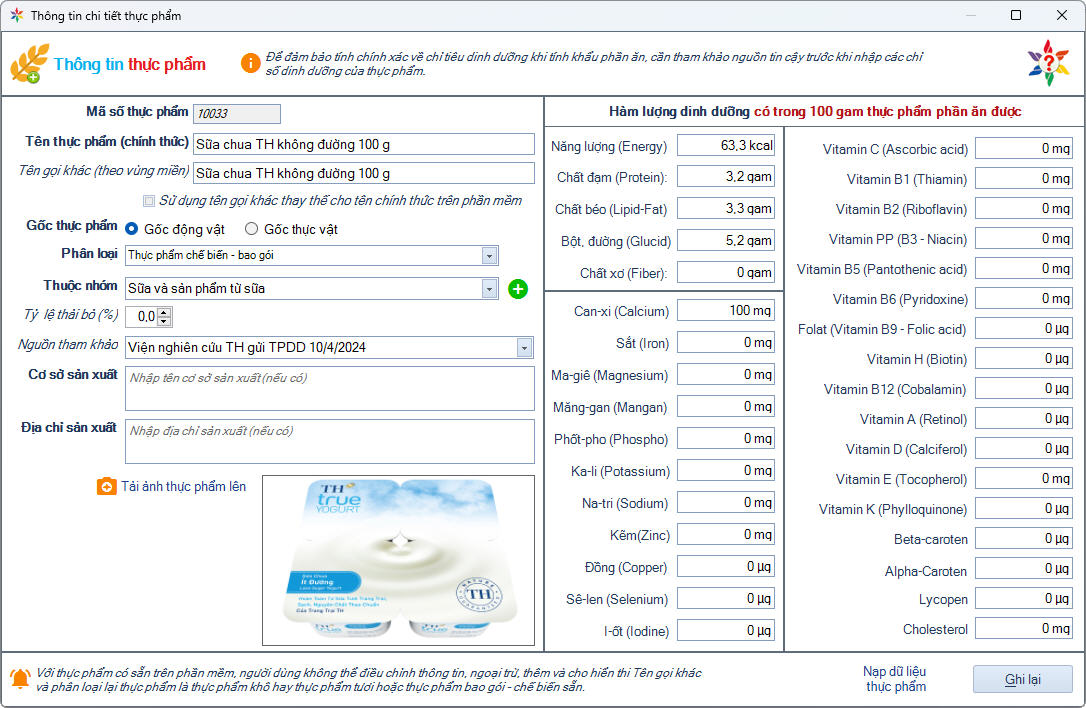Screen dimensions: 1086x708
Task: Click the wheat logo icon in header
Action: tap(29, 63)
